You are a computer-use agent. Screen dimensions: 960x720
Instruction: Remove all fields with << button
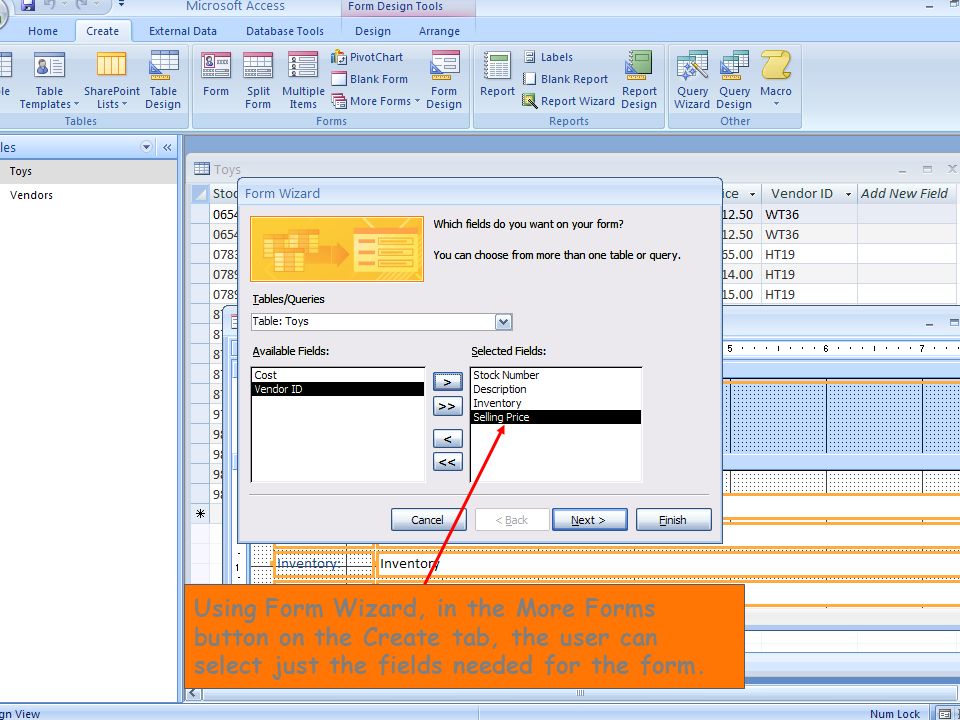(x=448, y=462)
